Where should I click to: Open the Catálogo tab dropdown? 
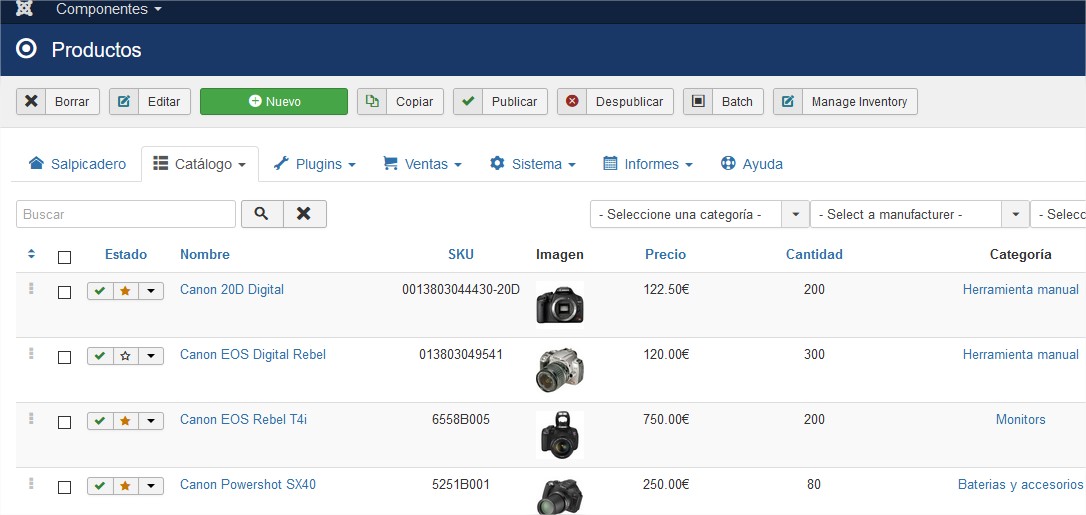point(199,164)
